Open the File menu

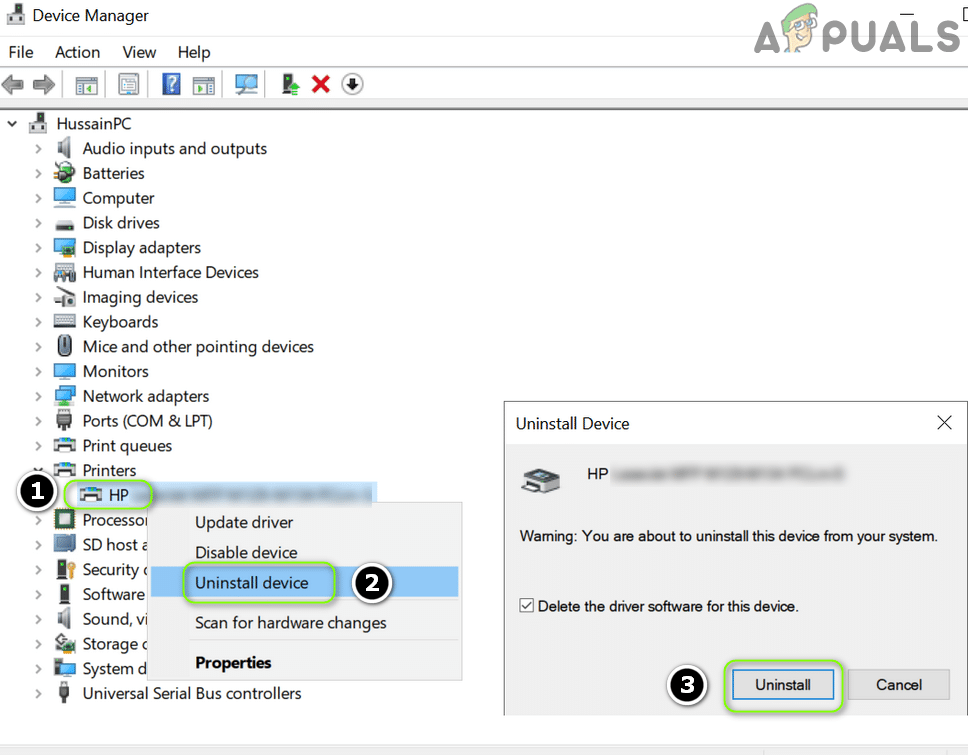point(21,52)
